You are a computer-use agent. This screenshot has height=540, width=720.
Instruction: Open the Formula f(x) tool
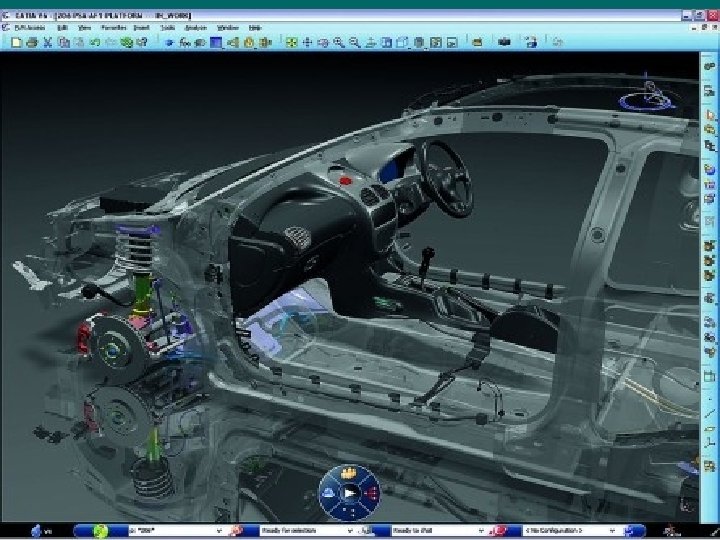pyautogui.click(x=185, y=43)
